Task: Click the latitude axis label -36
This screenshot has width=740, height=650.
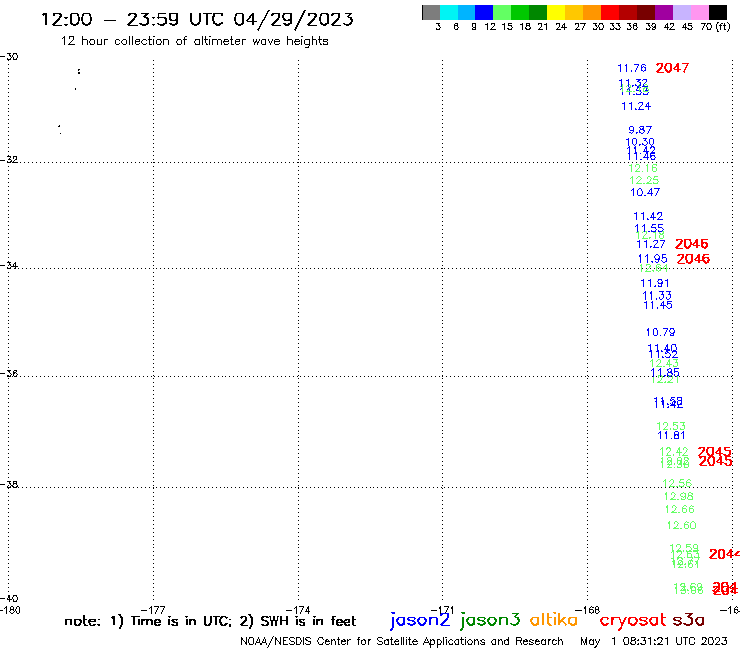Action: [9, 373]
